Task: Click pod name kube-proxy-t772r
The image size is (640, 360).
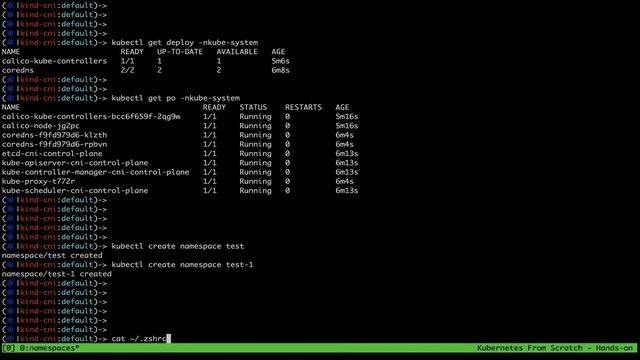Action: pos(38,181)
